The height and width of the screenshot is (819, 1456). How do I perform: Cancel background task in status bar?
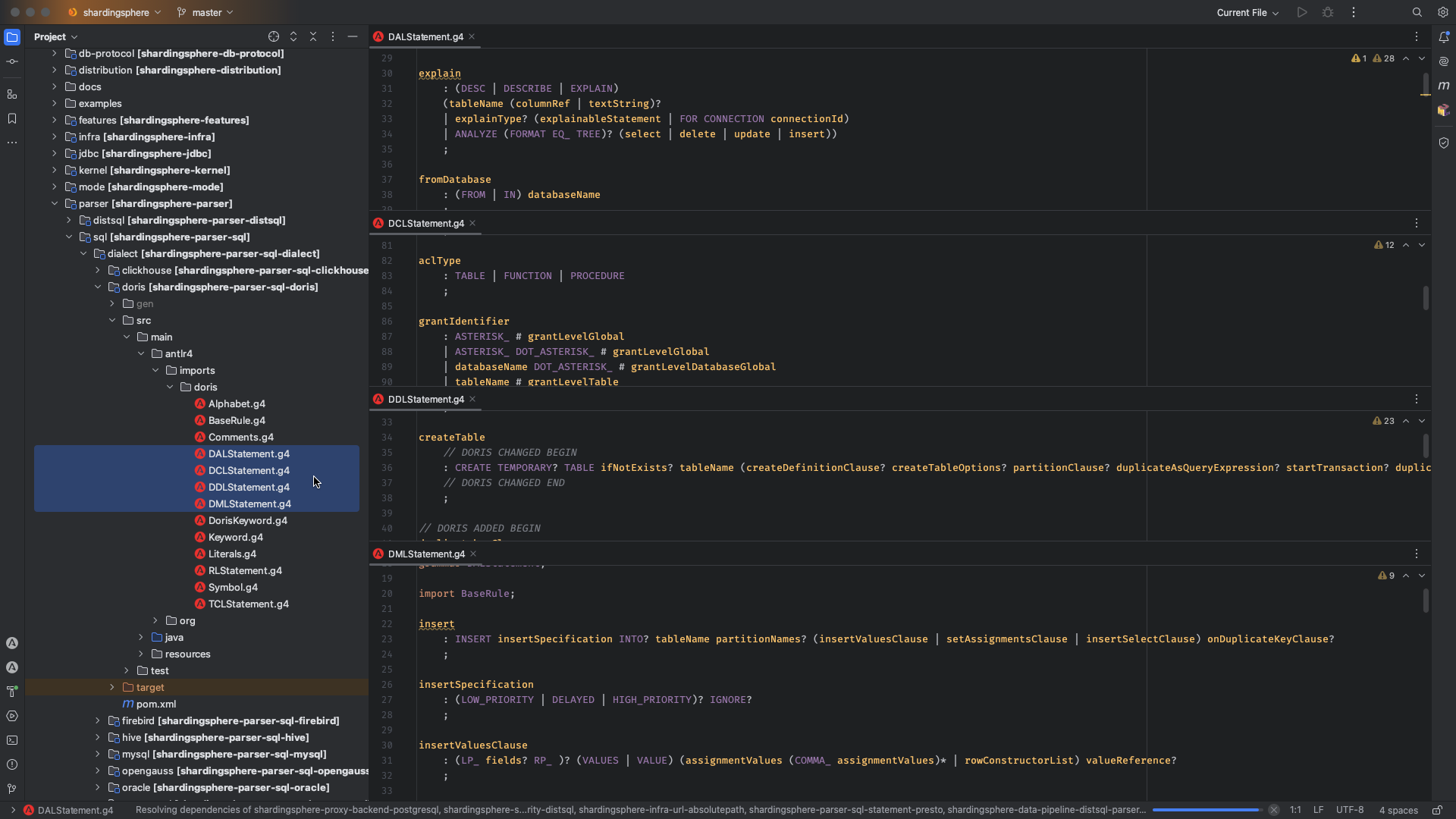1274,810
